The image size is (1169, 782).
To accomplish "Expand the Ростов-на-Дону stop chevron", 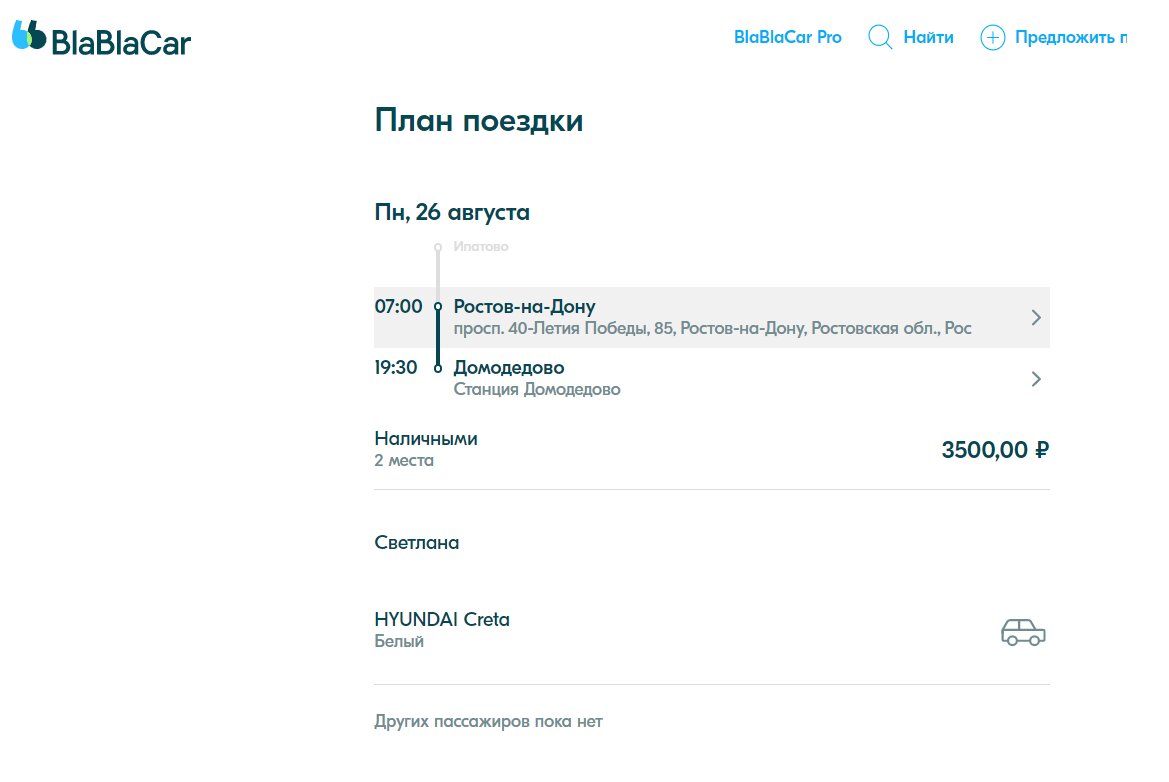I will tap(1036, 318).
